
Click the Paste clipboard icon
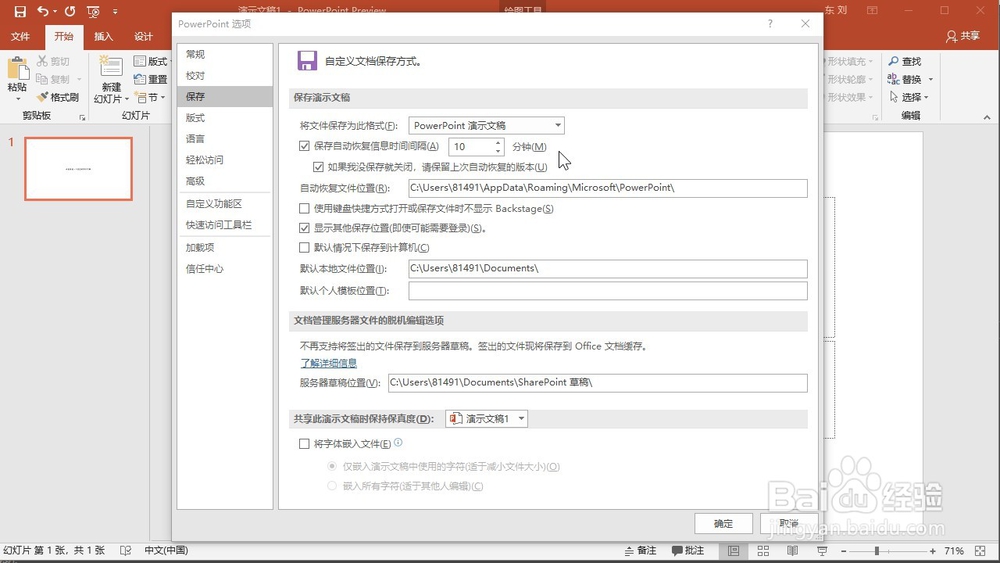pyautogui.click(x=17, y=68)
